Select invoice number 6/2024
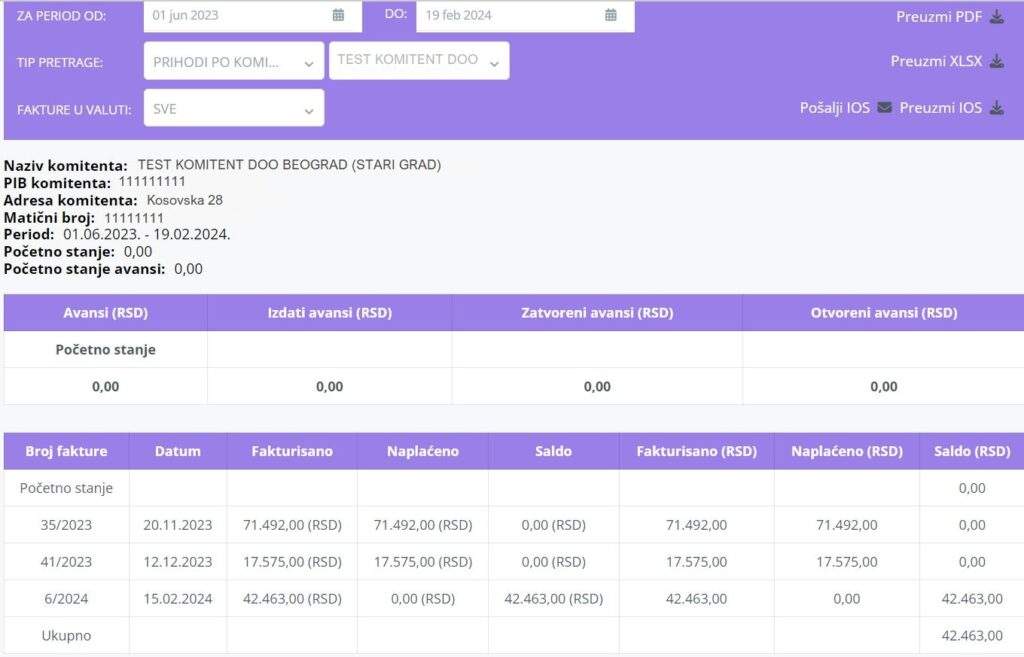The image size is (1024, 657). [x=66, y=598]
